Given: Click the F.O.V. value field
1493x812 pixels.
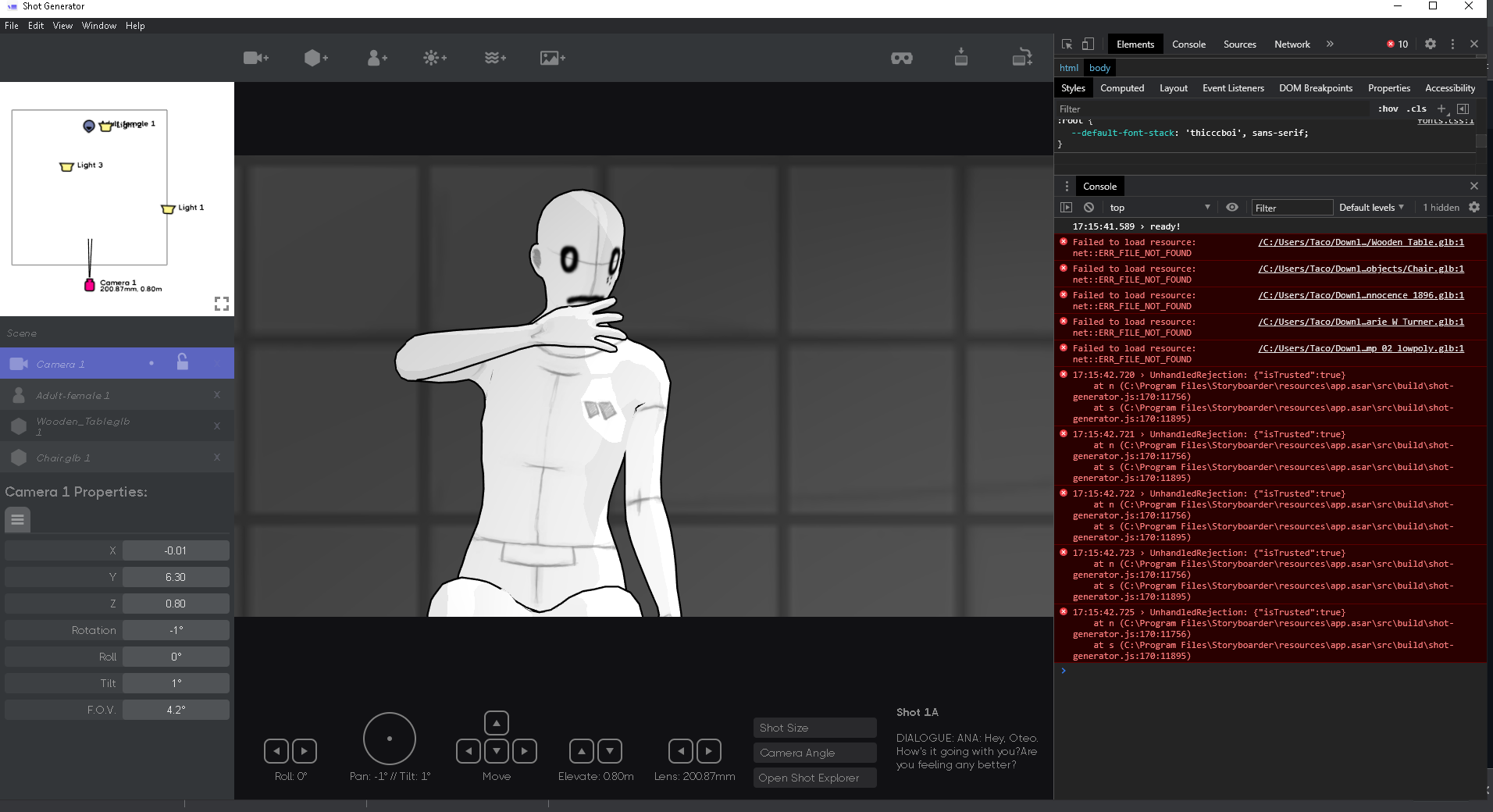Looking at the screenshot, I should (176, 709).
